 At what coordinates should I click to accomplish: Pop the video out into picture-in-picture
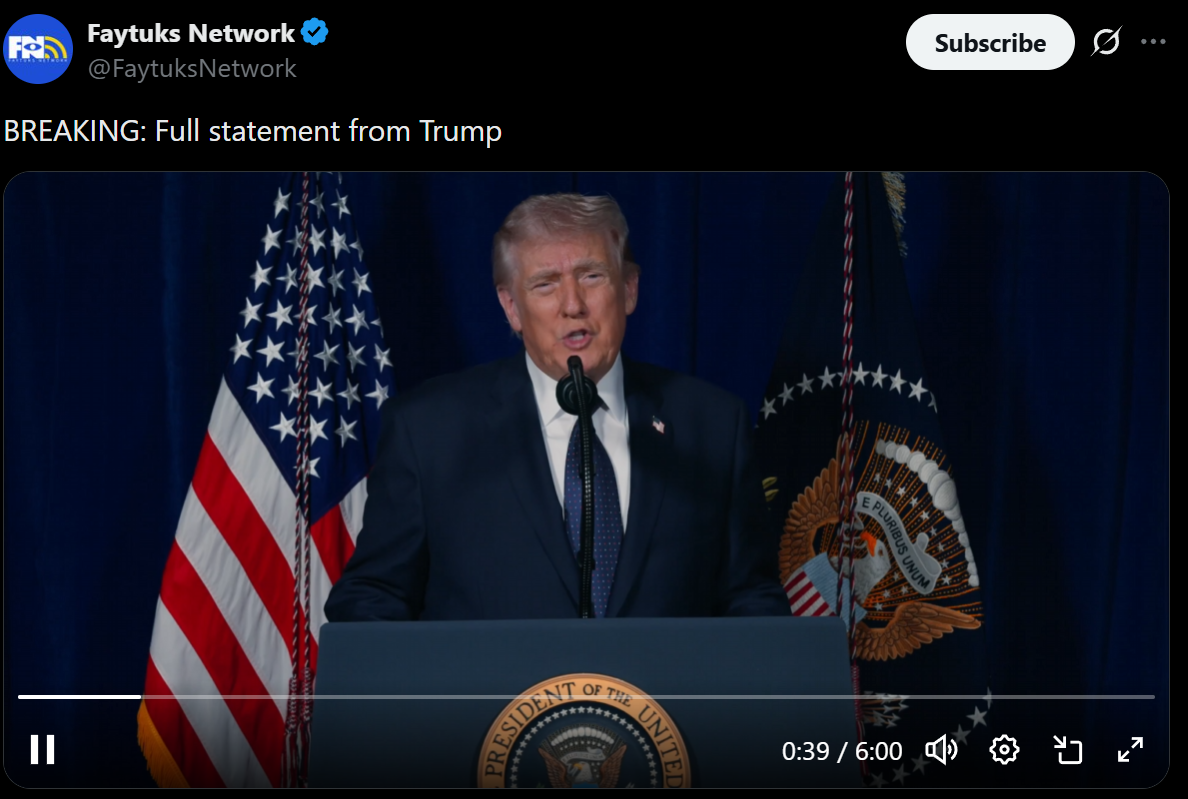click(1068, 750)
